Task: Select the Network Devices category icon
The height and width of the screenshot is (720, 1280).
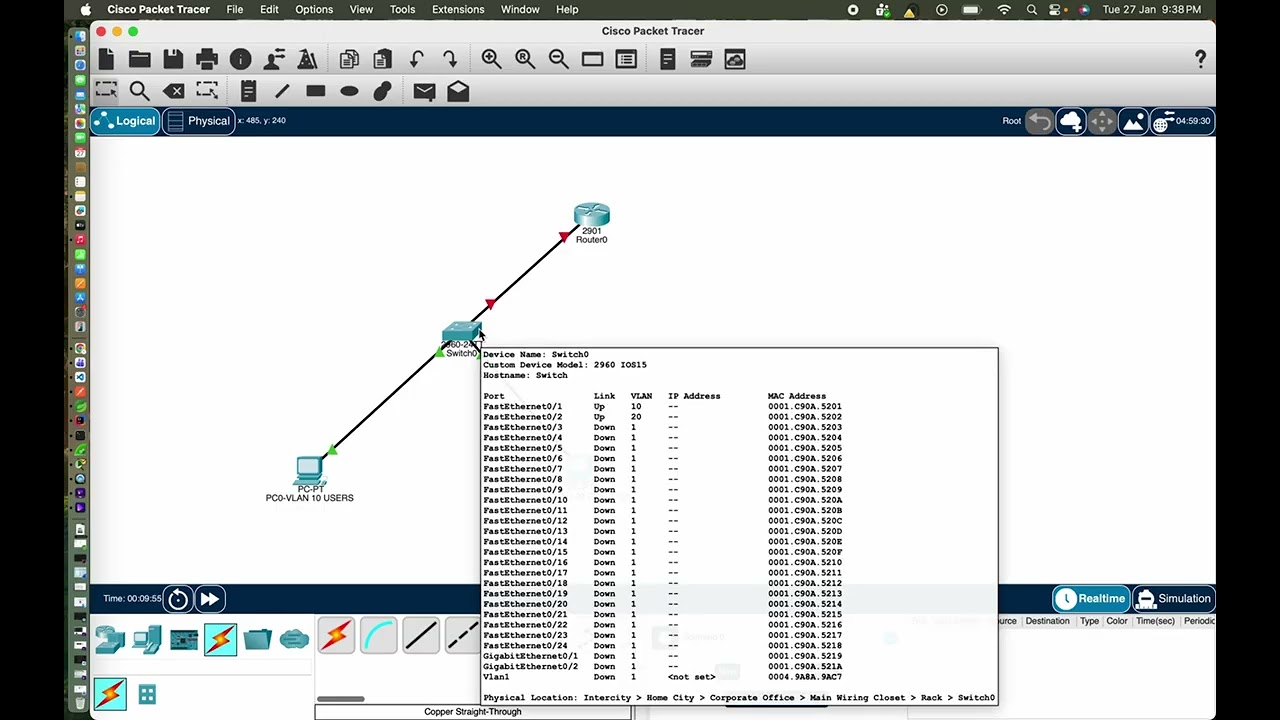Action: point(110,638)
